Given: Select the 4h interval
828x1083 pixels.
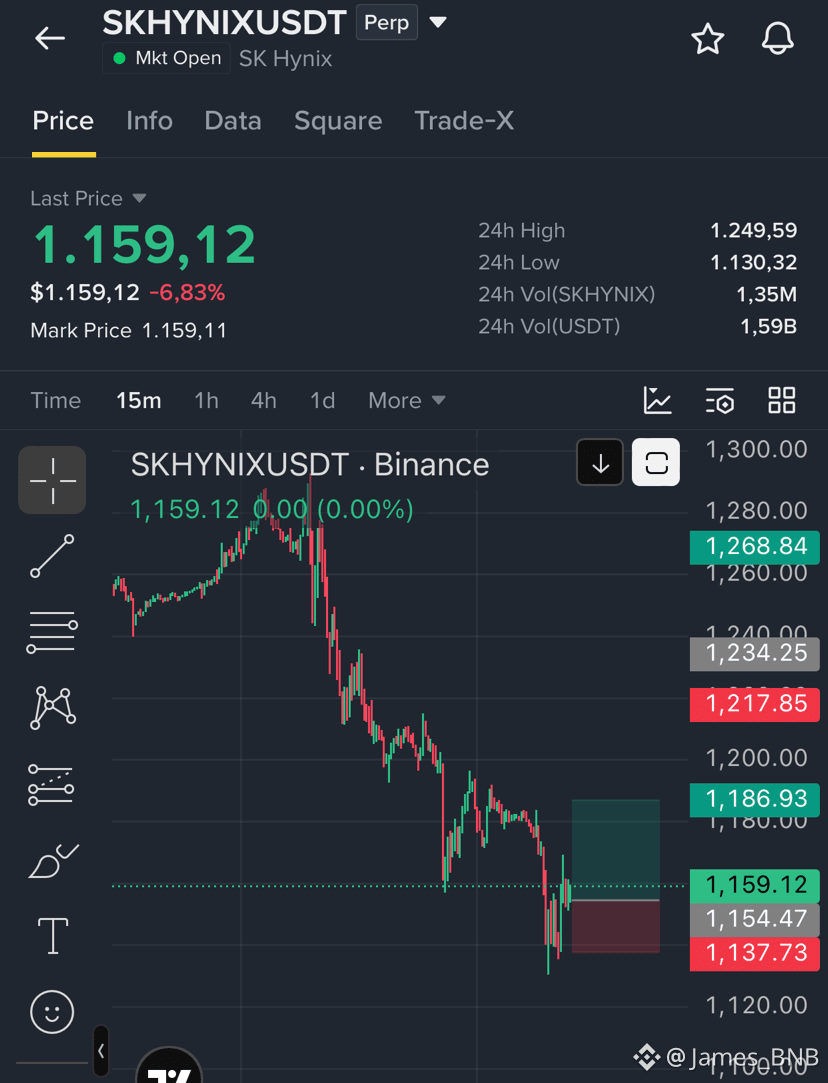Looking at the screenshot, I should tap(264, 401).
